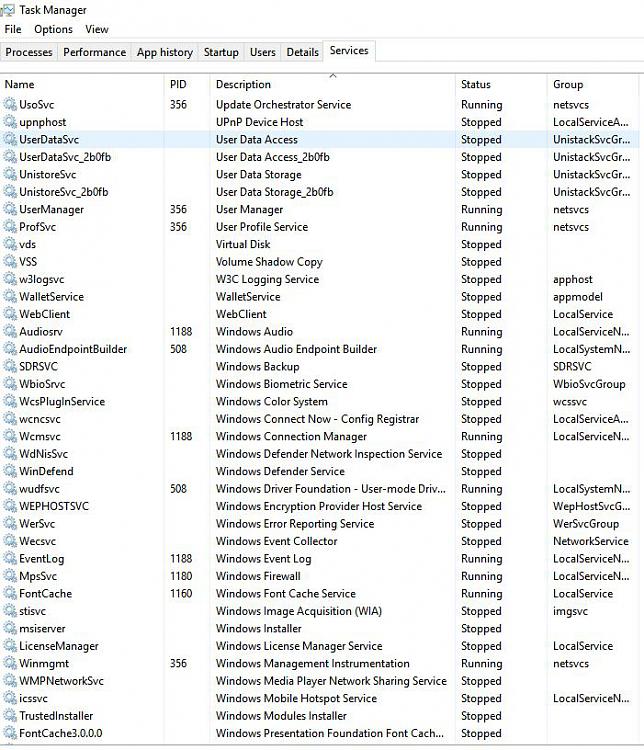Select the gear icon next to w3logsvc
The image size is (644, 750).
(x=10, y=279)
